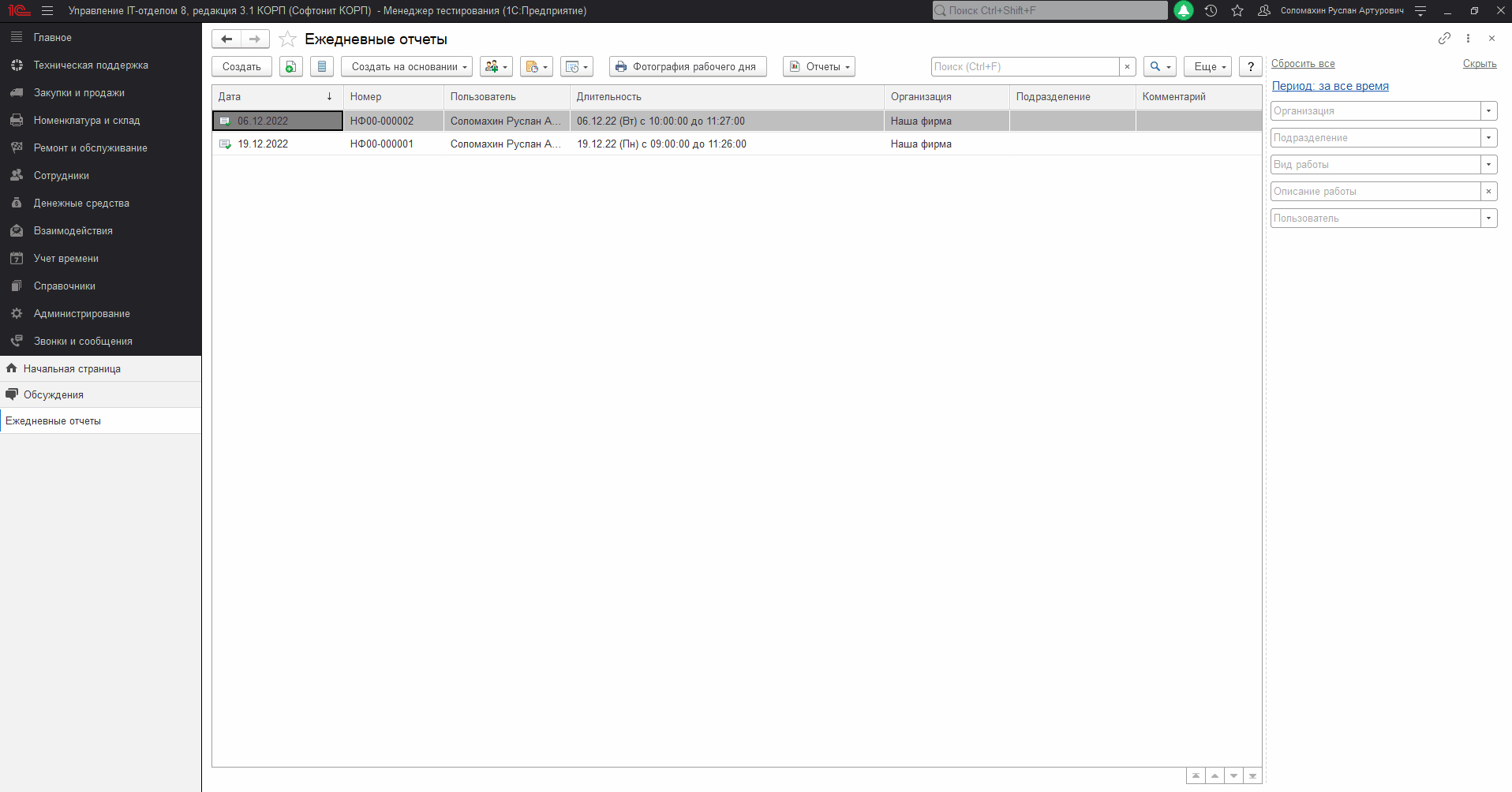Click the Сбросить все link
Image resolution: width=1512 pixels, height=792 pixels.
[x=1303, y=64]
